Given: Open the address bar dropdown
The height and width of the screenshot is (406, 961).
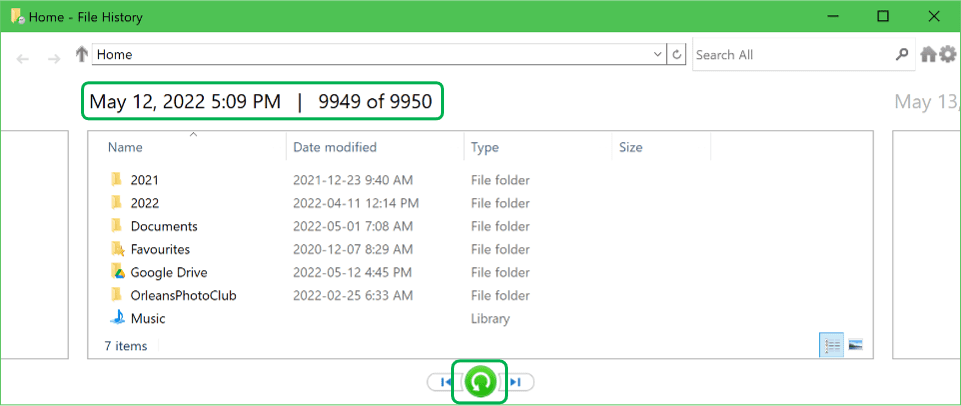Looking at the screenshot, I should (x=658, y=54).
